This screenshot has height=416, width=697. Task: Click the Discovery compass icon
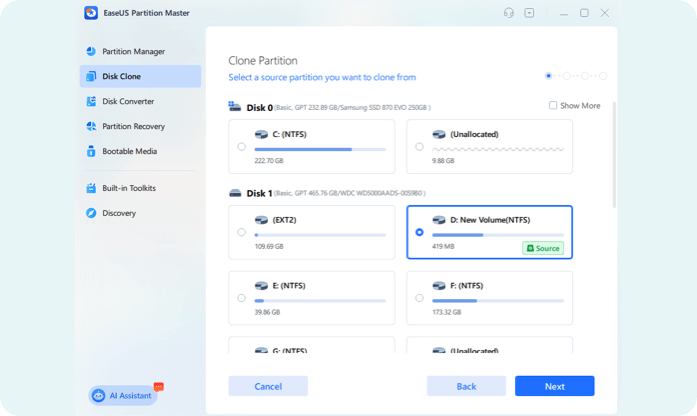click(91, 213)
